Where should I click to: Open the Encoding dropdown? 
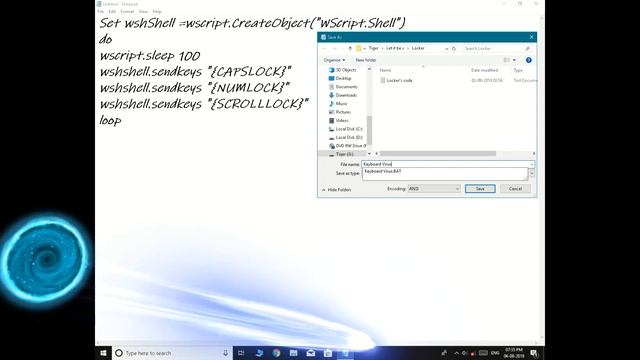(434, 189)
